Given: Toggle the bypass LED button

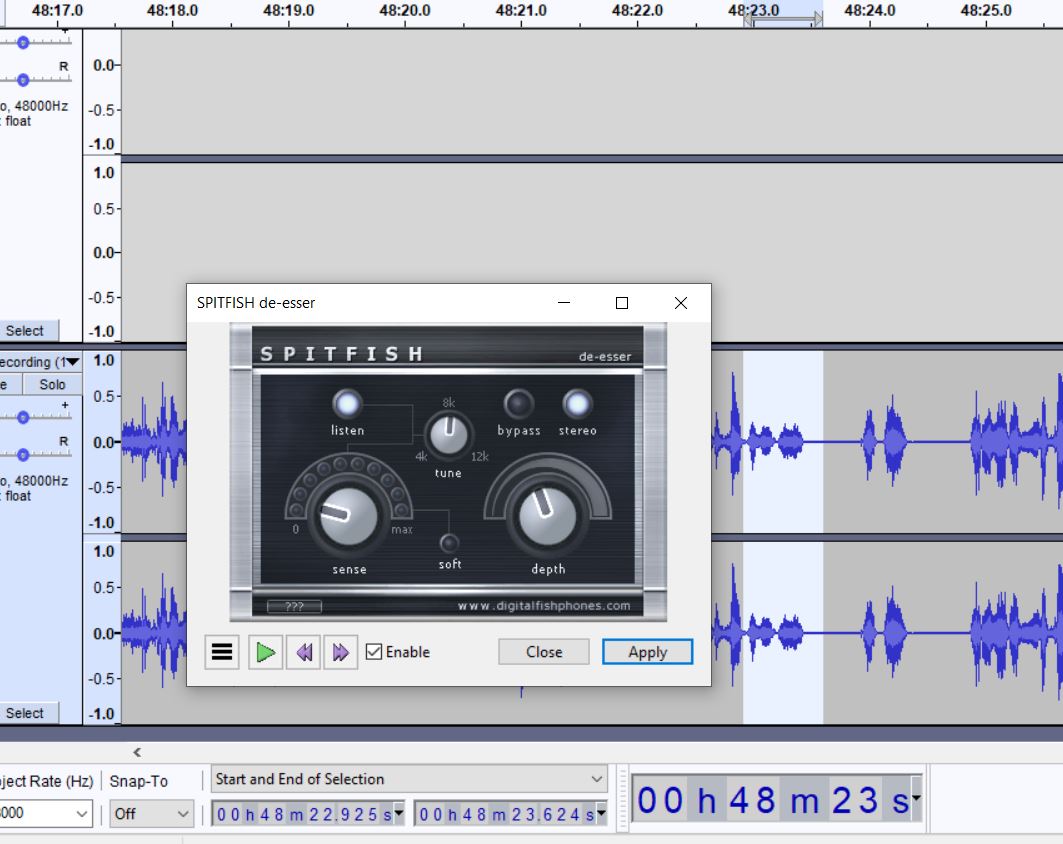Looking at the screenshot, I should pyautogui.click(x=519, y=404).
